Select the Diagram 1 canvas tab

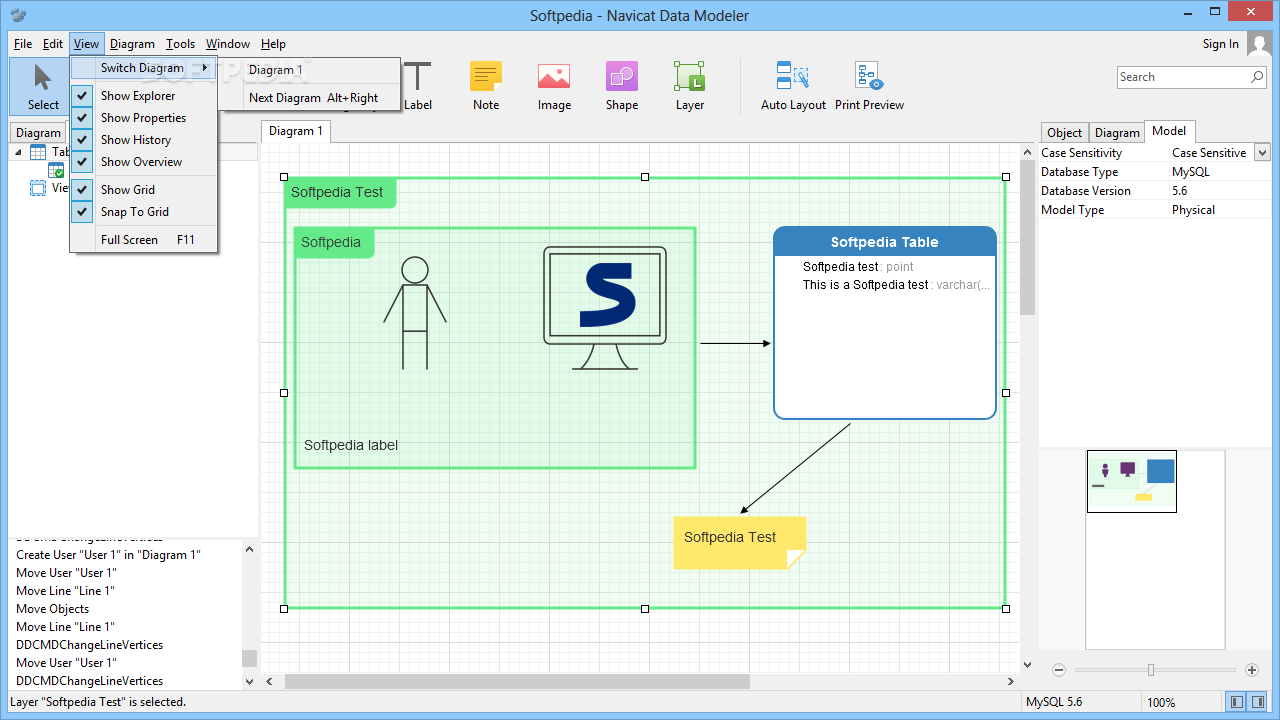(295, 131)
